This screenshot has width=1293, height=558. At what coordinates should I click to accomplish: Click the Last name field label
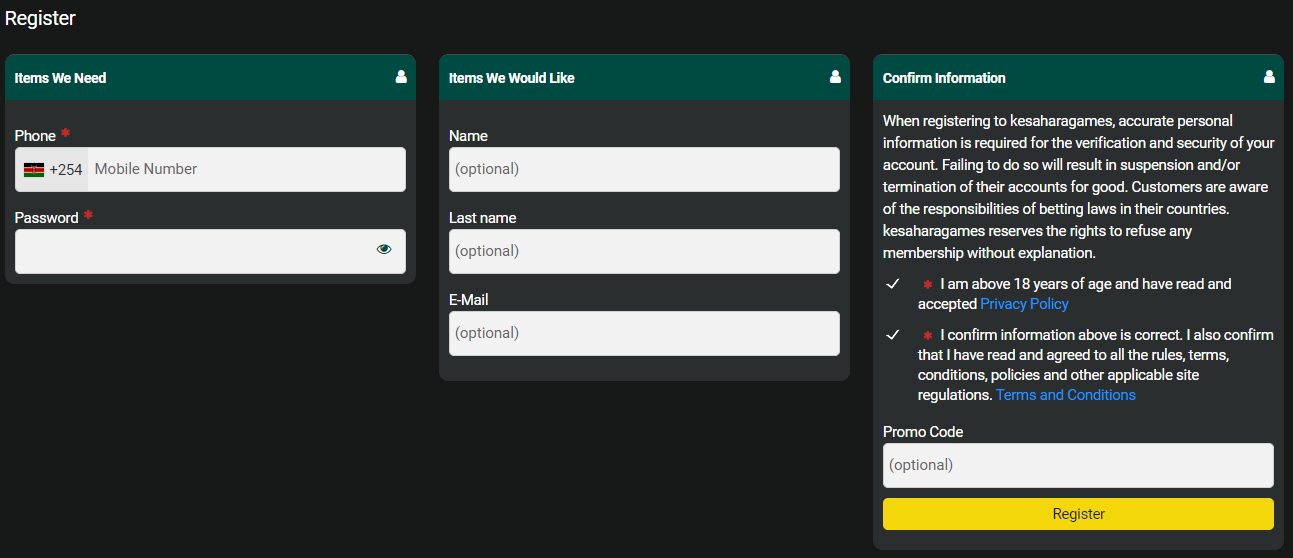coord(483,218)
